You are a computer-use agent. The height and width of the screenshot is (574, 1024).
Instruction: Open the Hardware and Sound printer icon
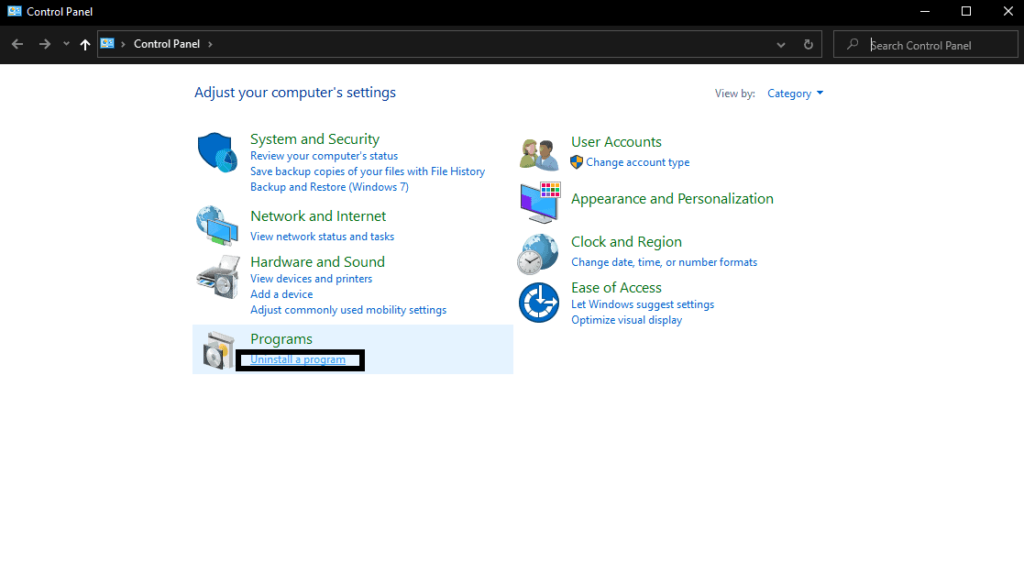[217, 277]
